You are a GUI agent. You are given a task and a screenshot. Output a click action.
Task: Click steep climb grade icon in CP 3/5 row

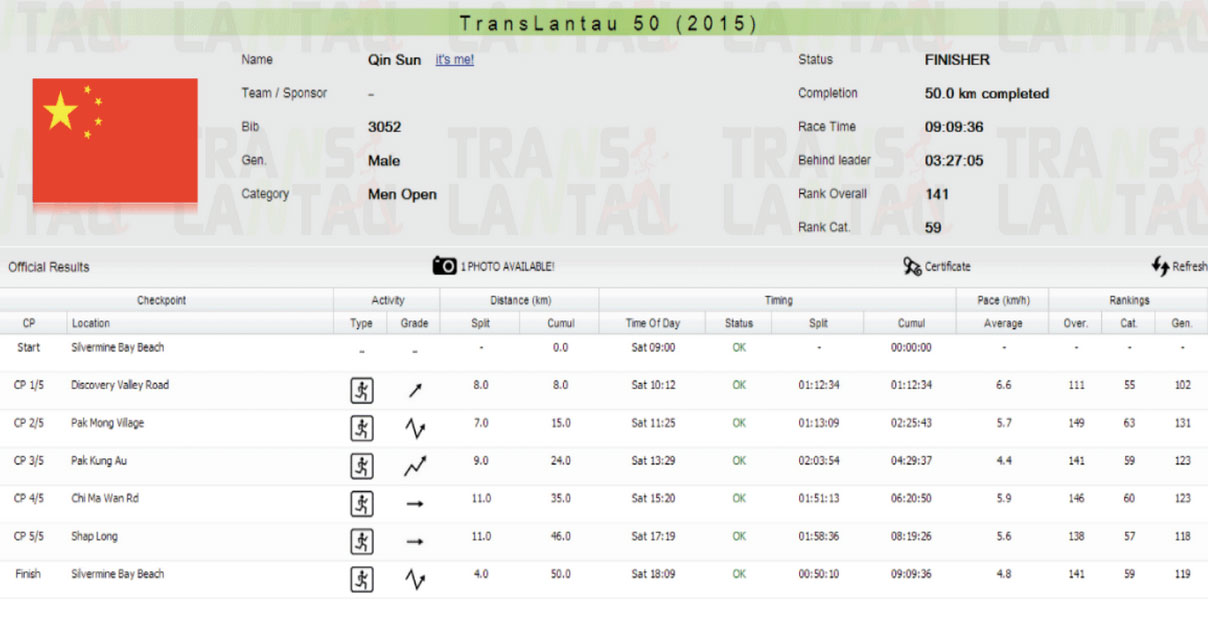pyautogui.click(x=415, y=466)
